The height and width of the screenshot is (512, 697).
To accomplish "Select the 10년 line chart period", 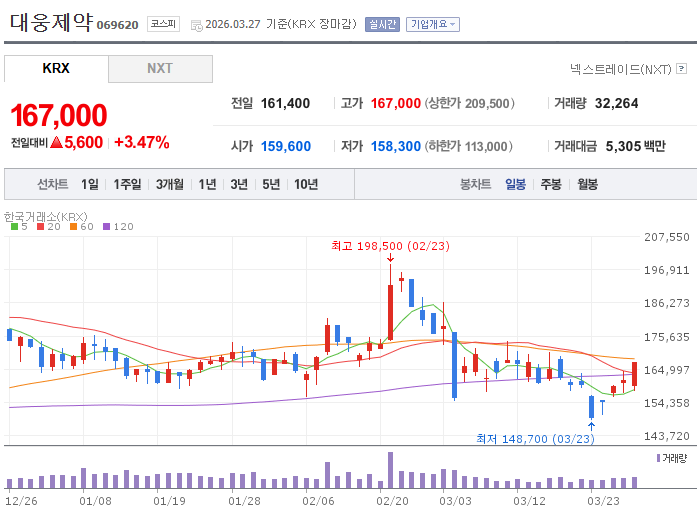I will (306, 184).
